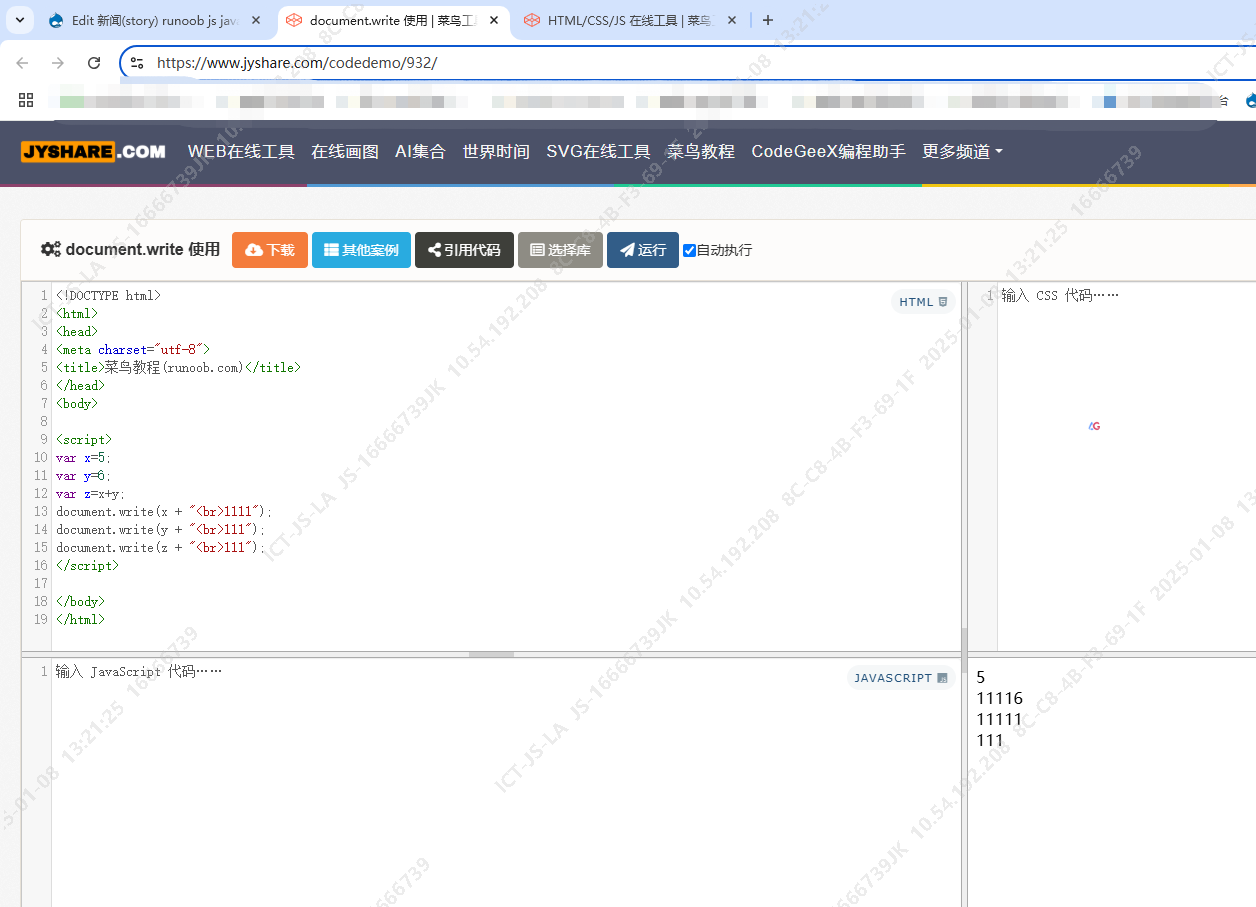
Task: Open CodeGeeX编程助手 in the navbar
Action: (828, 152)
